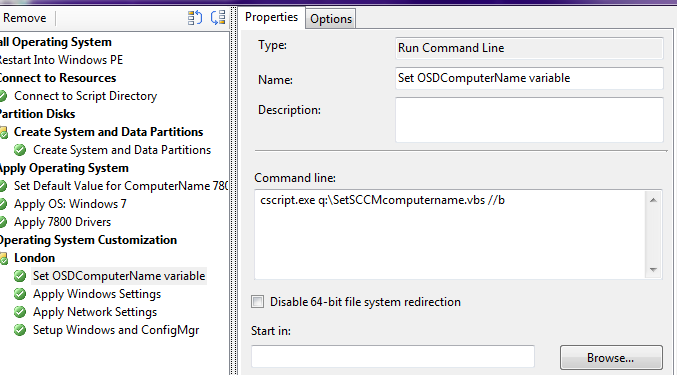Select the Partition Disks group

click(x=37, y=114)
